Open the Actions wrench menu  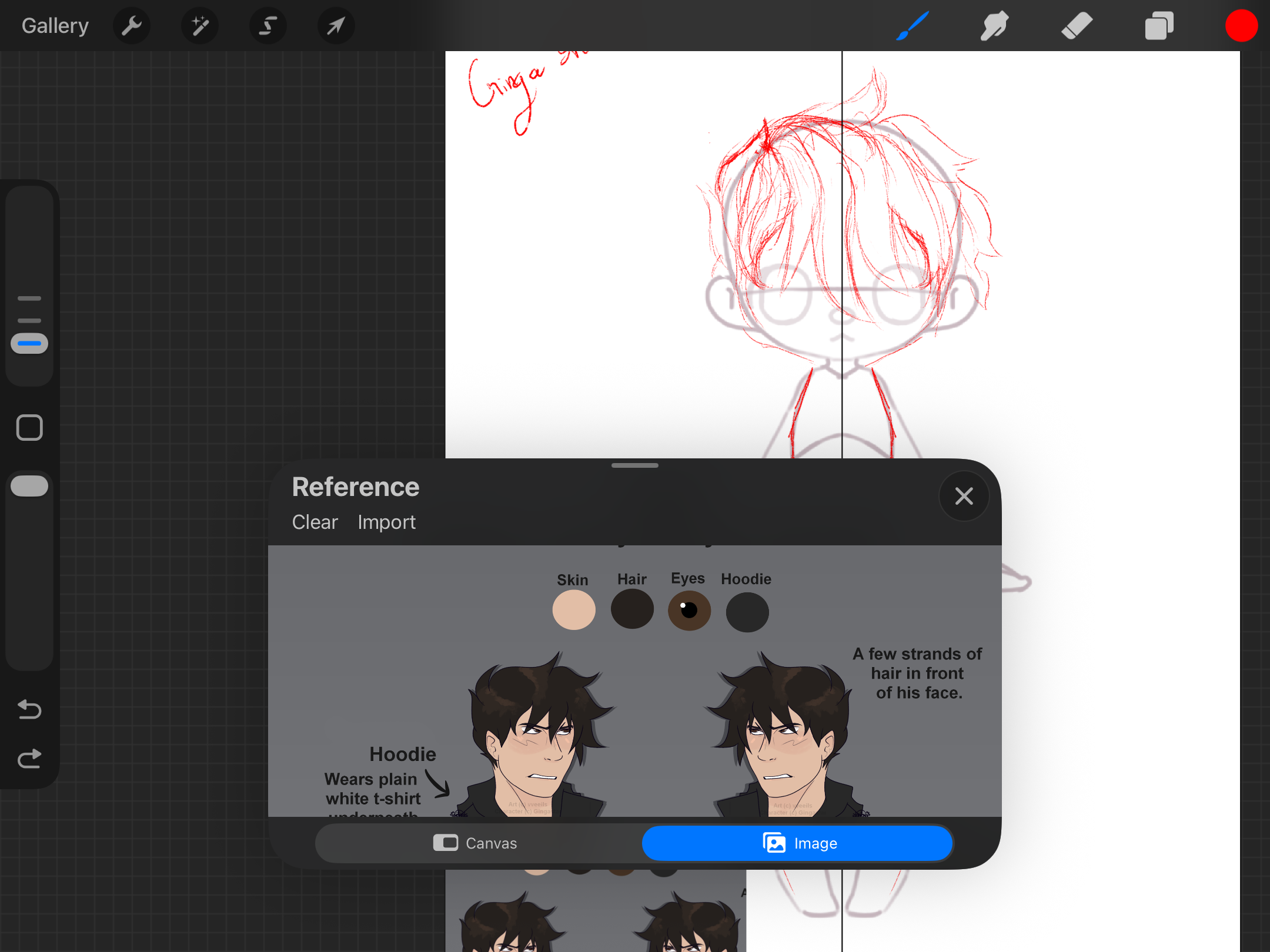tap(131, 26)
